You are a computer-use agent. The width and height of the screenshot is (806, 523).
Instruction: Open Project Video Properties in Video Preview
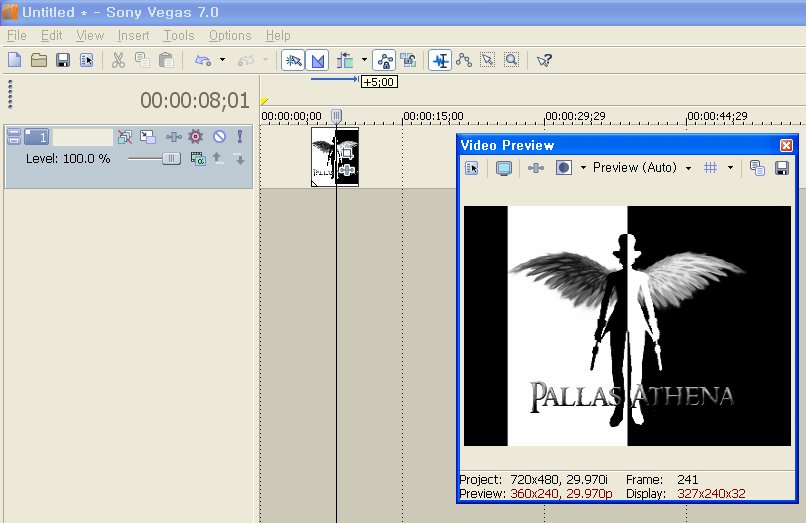click(471, 168)
